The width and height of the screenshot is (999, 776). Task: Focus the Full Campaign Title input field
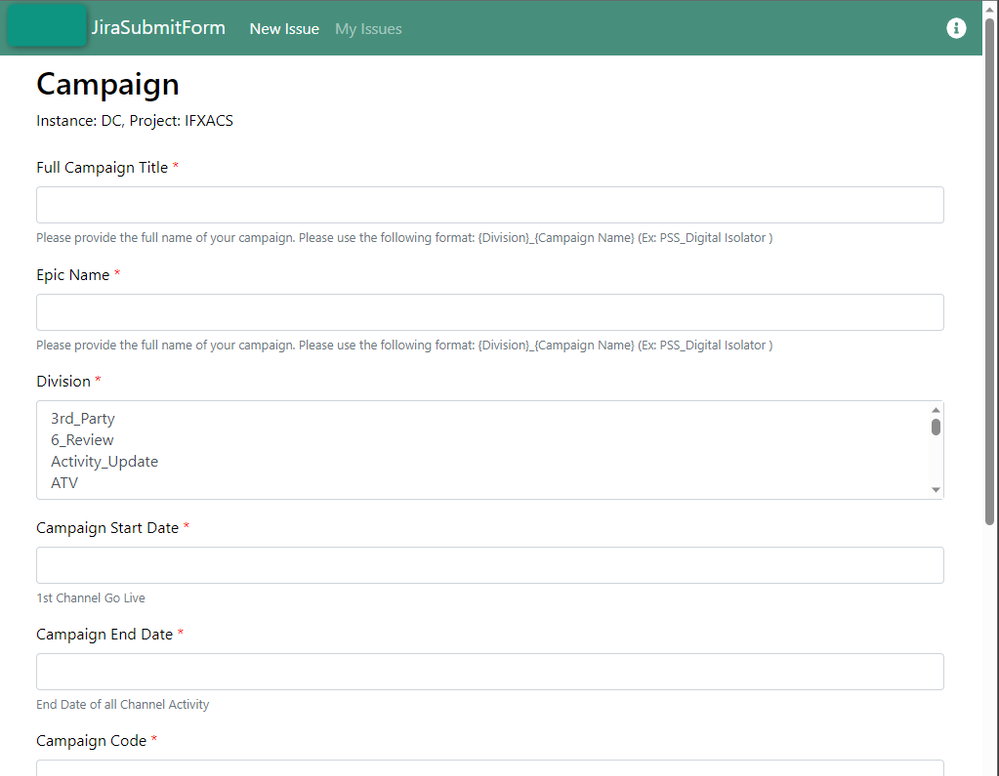pos(490,205)
